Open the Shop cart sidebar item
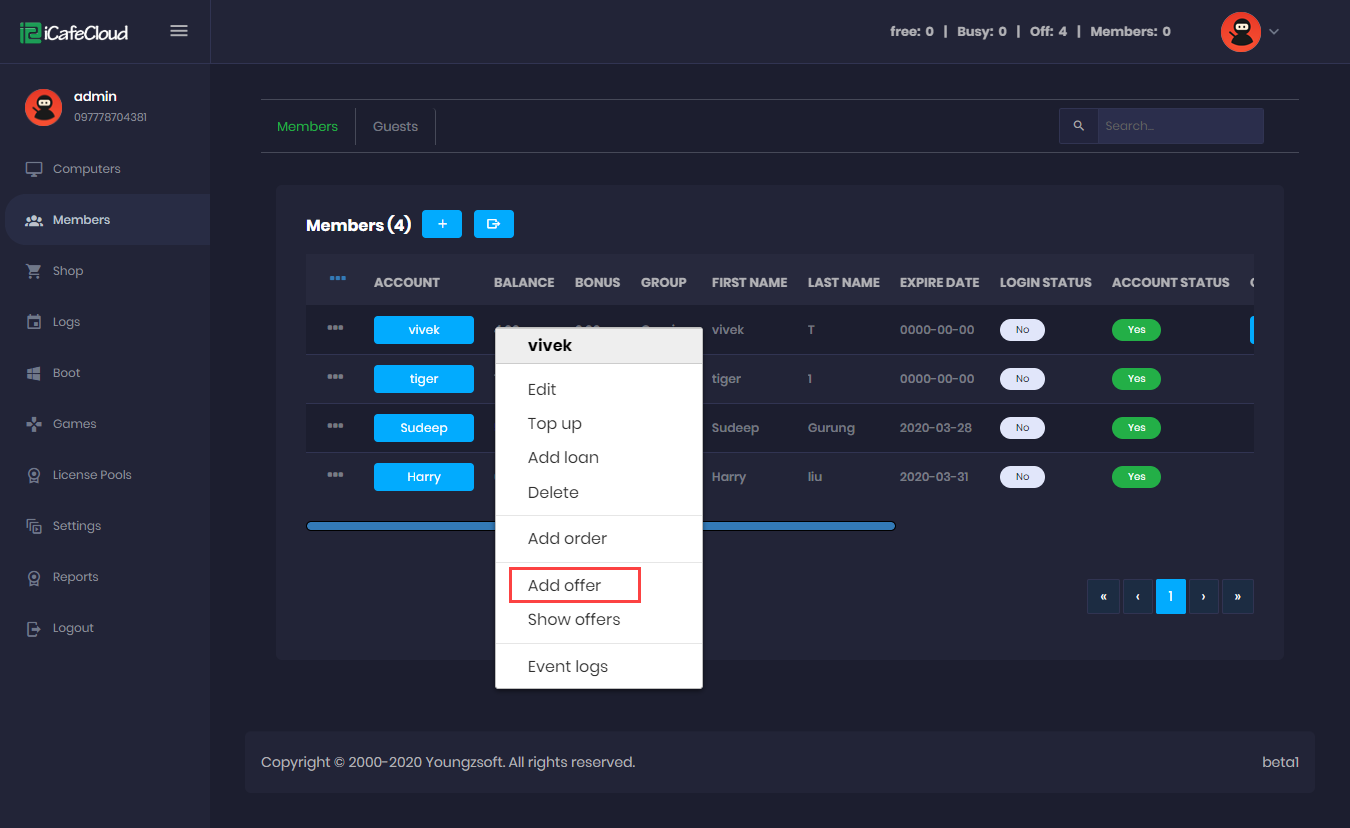This screenshot has width=1350, height=828. tap(67, 271)
